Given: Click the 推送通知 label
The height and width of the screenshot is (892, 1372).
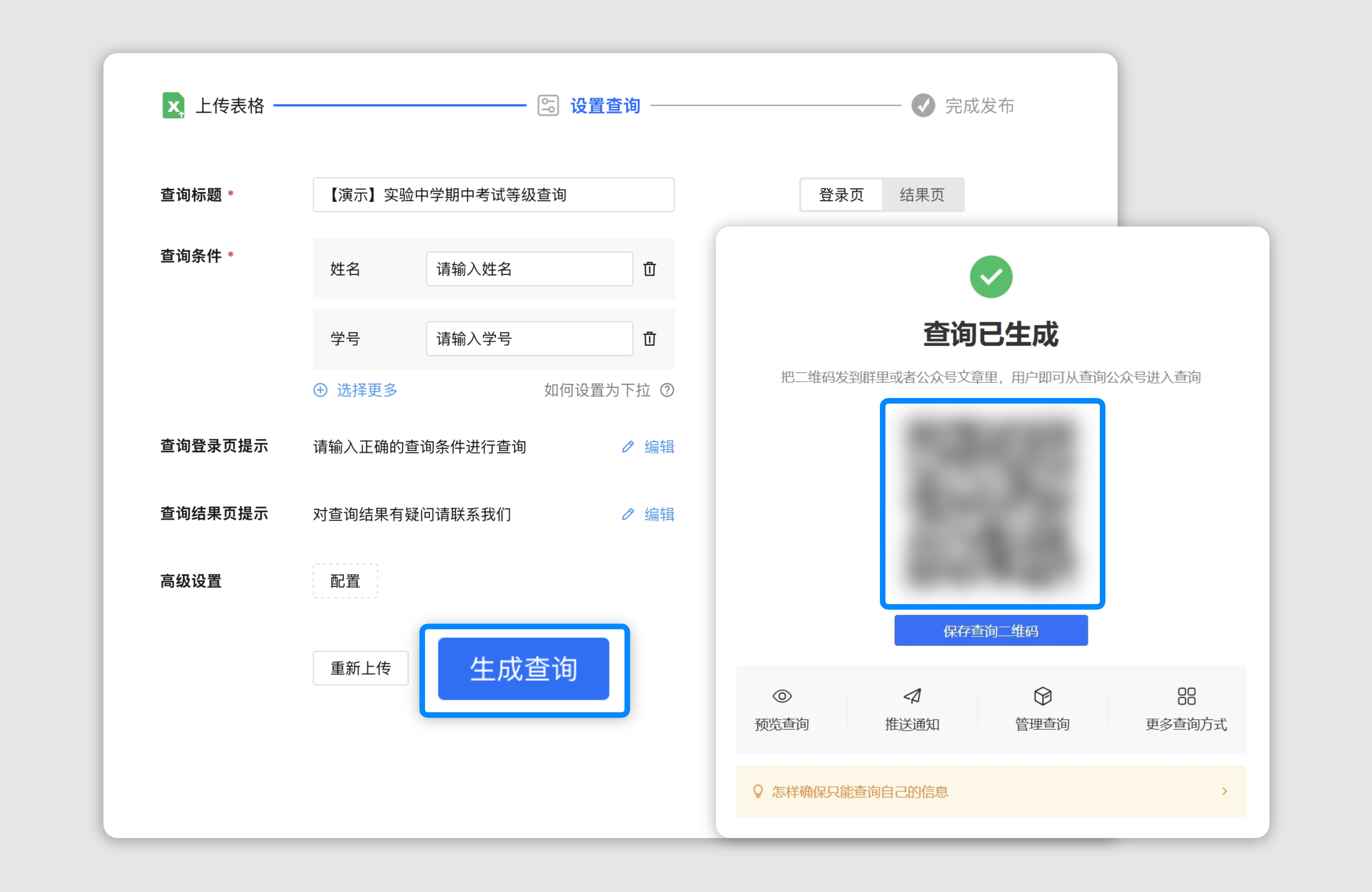Looking at the screenshot, I should [912, 724].
